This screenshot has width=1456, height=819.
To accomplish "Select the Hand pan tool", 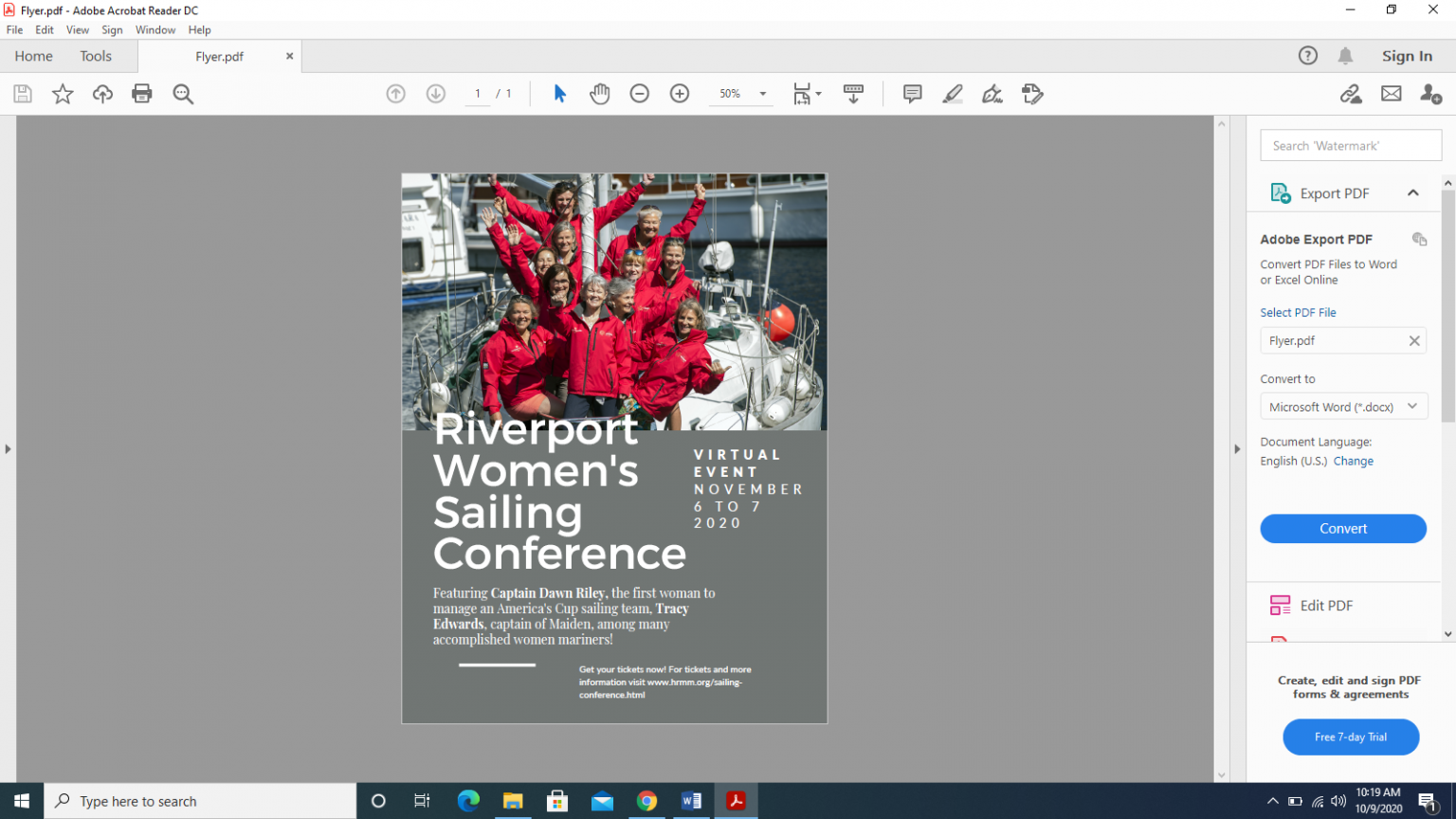I will 599,94.
